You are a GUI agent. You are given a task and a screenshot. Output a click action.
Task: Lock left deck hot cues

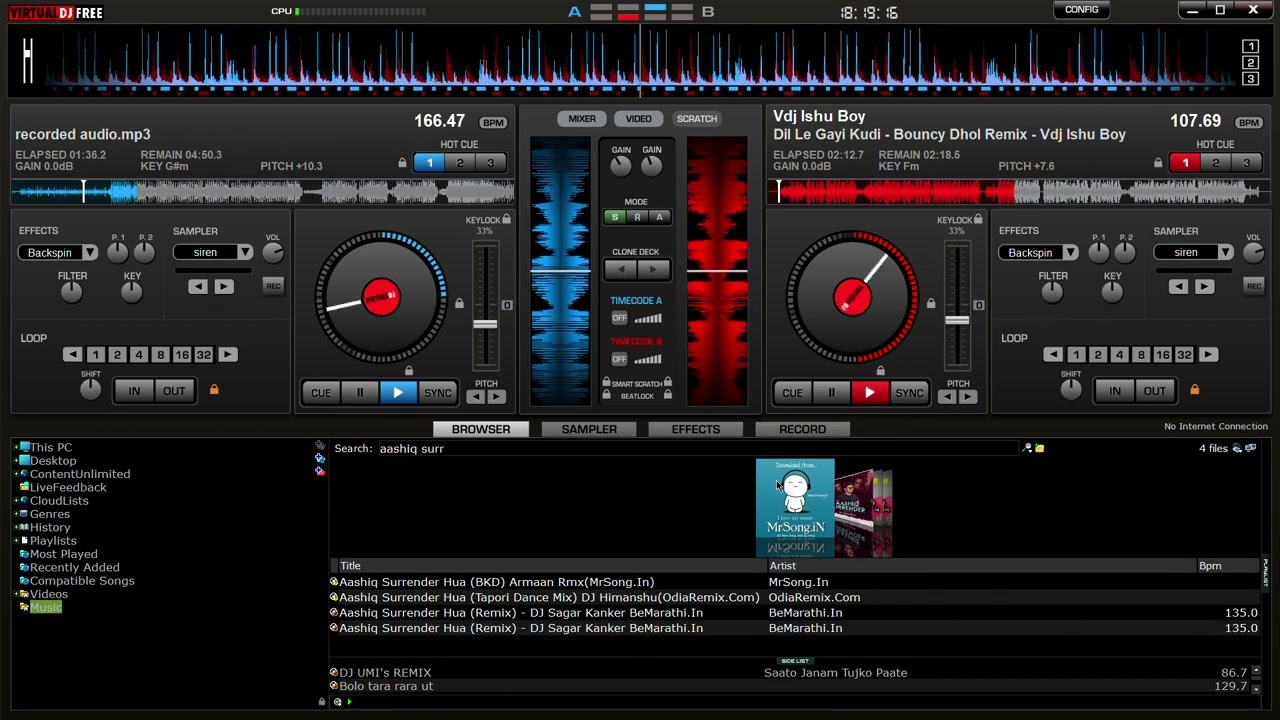[x=402, y=163]
